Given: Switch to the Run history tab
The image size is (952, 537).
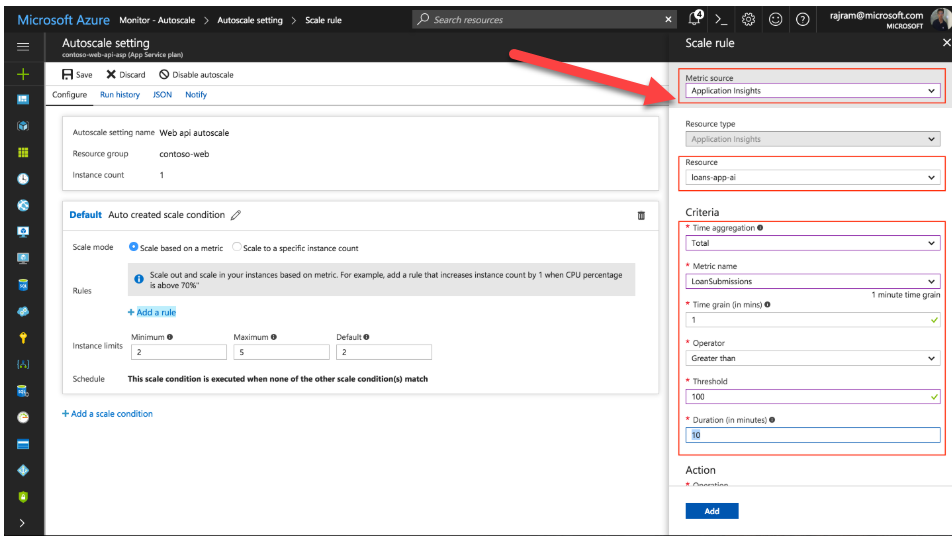Looking at the screenshot, I should (x=120, y=95).
